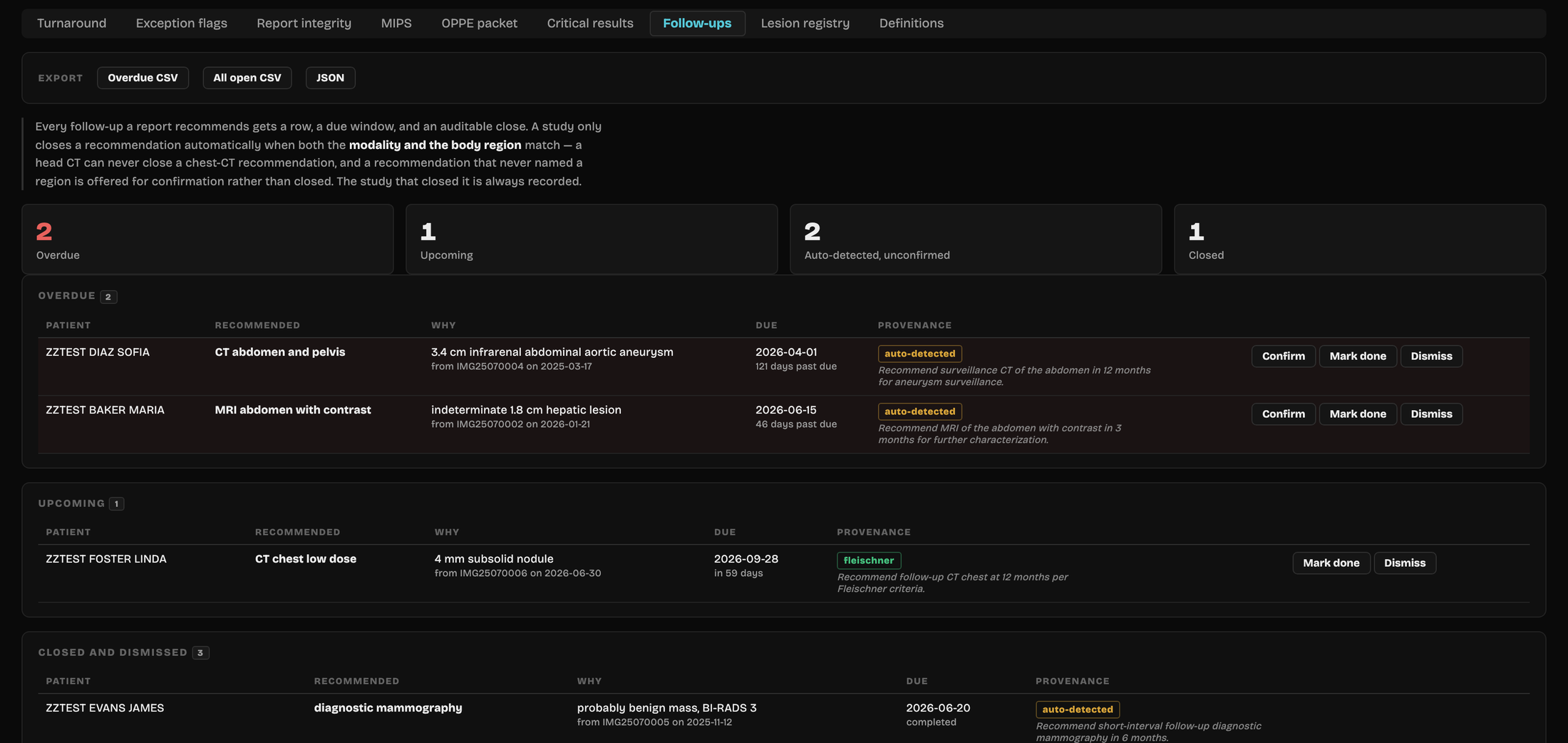This screenshot has height=743, width=1568.
Task: Click '46 days past due' text
Action: 796,424
